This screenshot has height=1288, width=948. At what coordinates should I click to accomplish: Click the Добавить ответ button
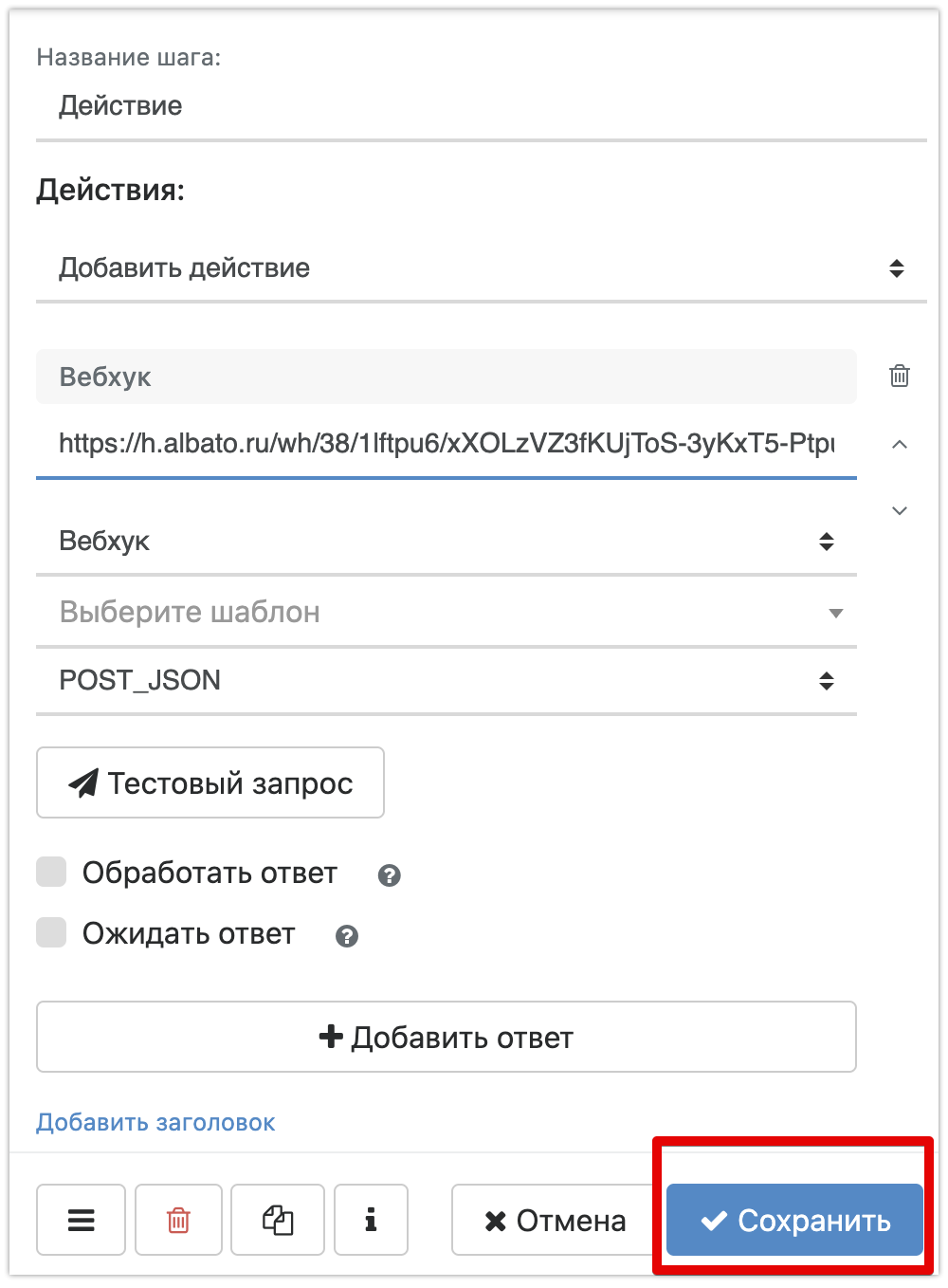click(x=446, y=1037)
